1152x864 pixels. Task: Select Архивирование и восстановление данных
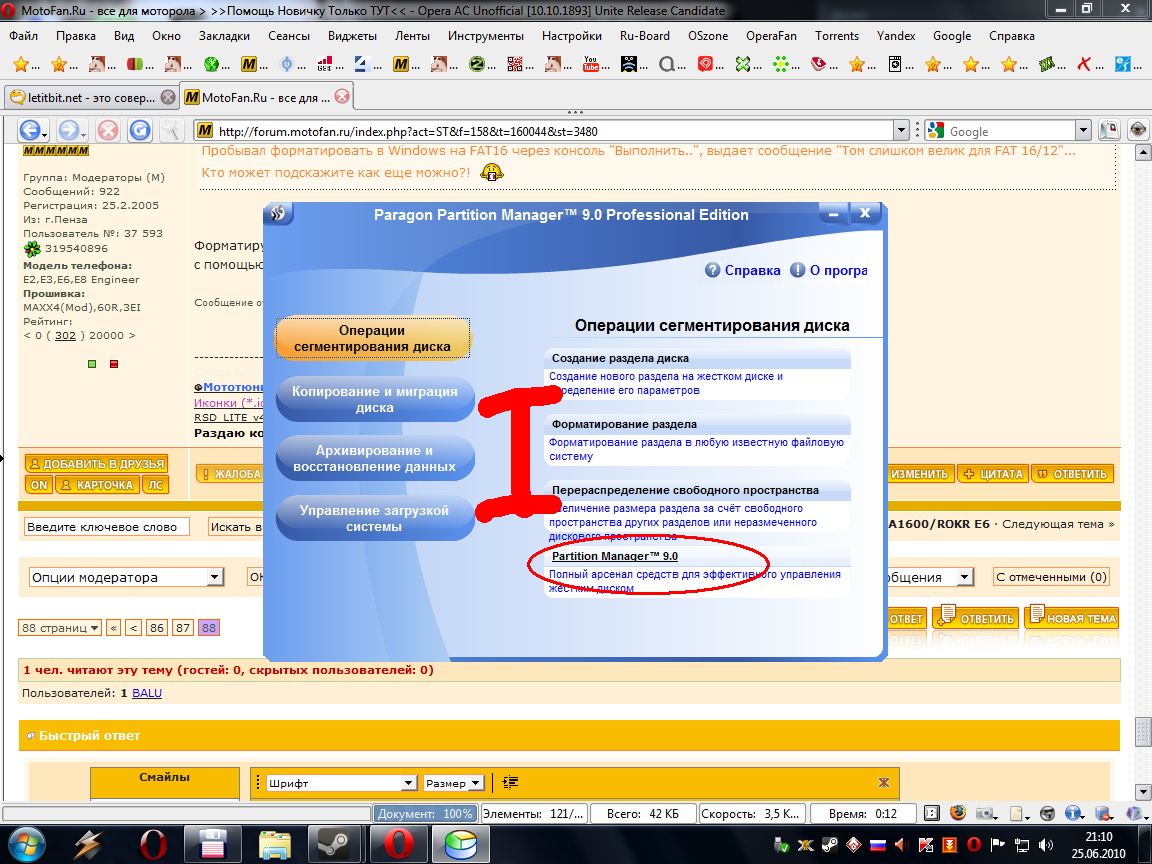click(x=375, y=458)
